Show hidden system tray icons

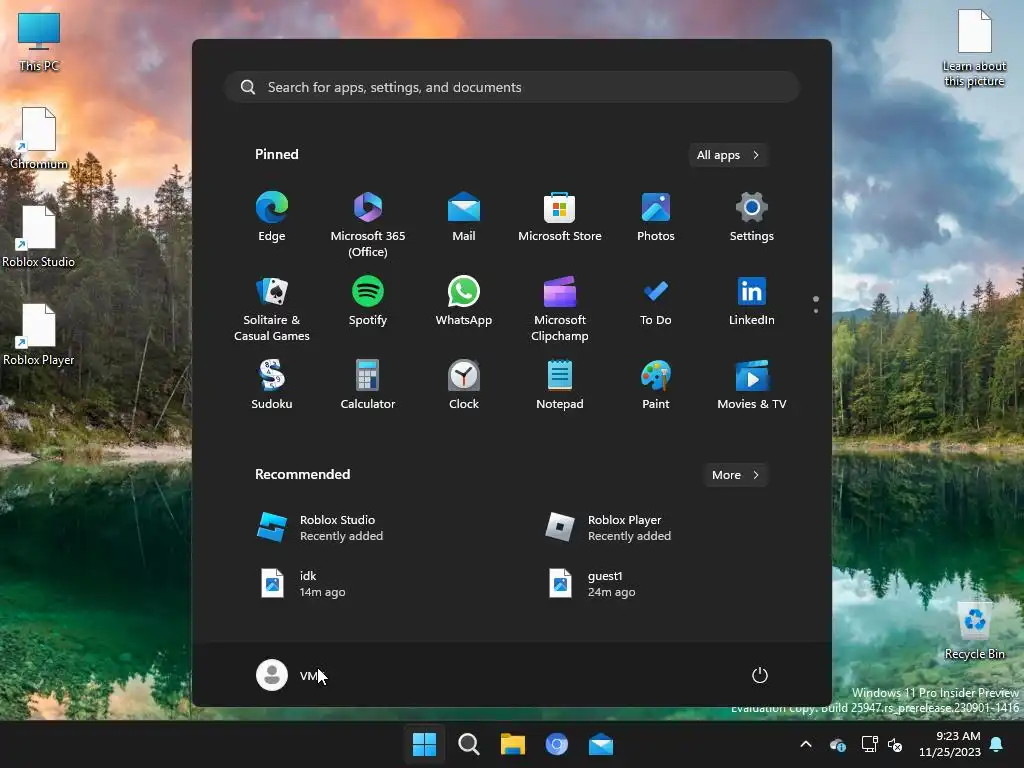806,744
